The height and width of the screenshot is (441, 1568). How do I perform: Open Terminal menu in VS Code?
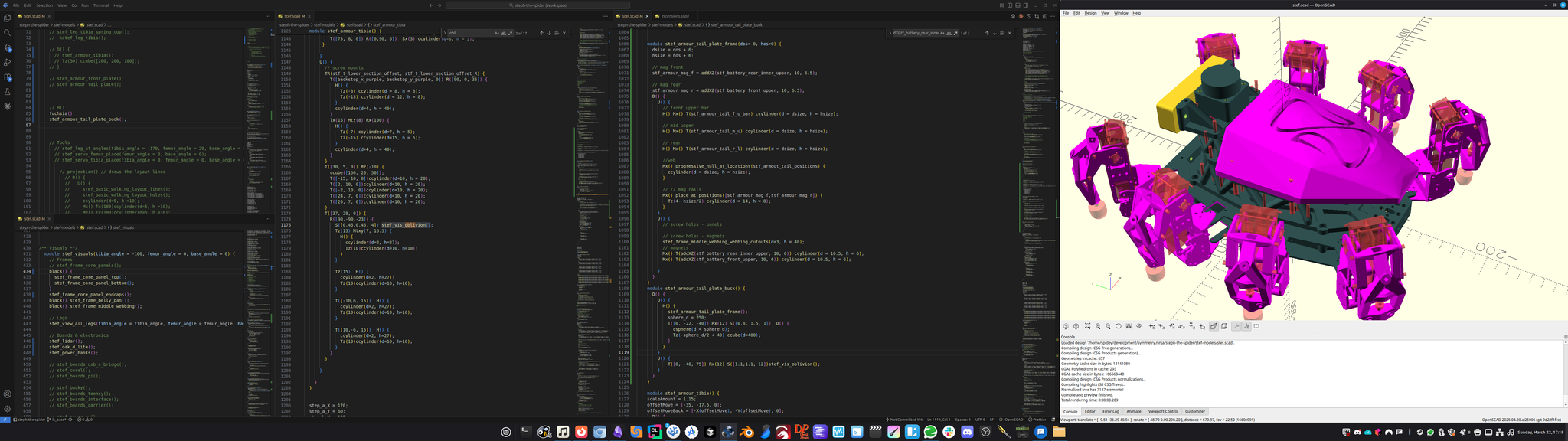101,5
